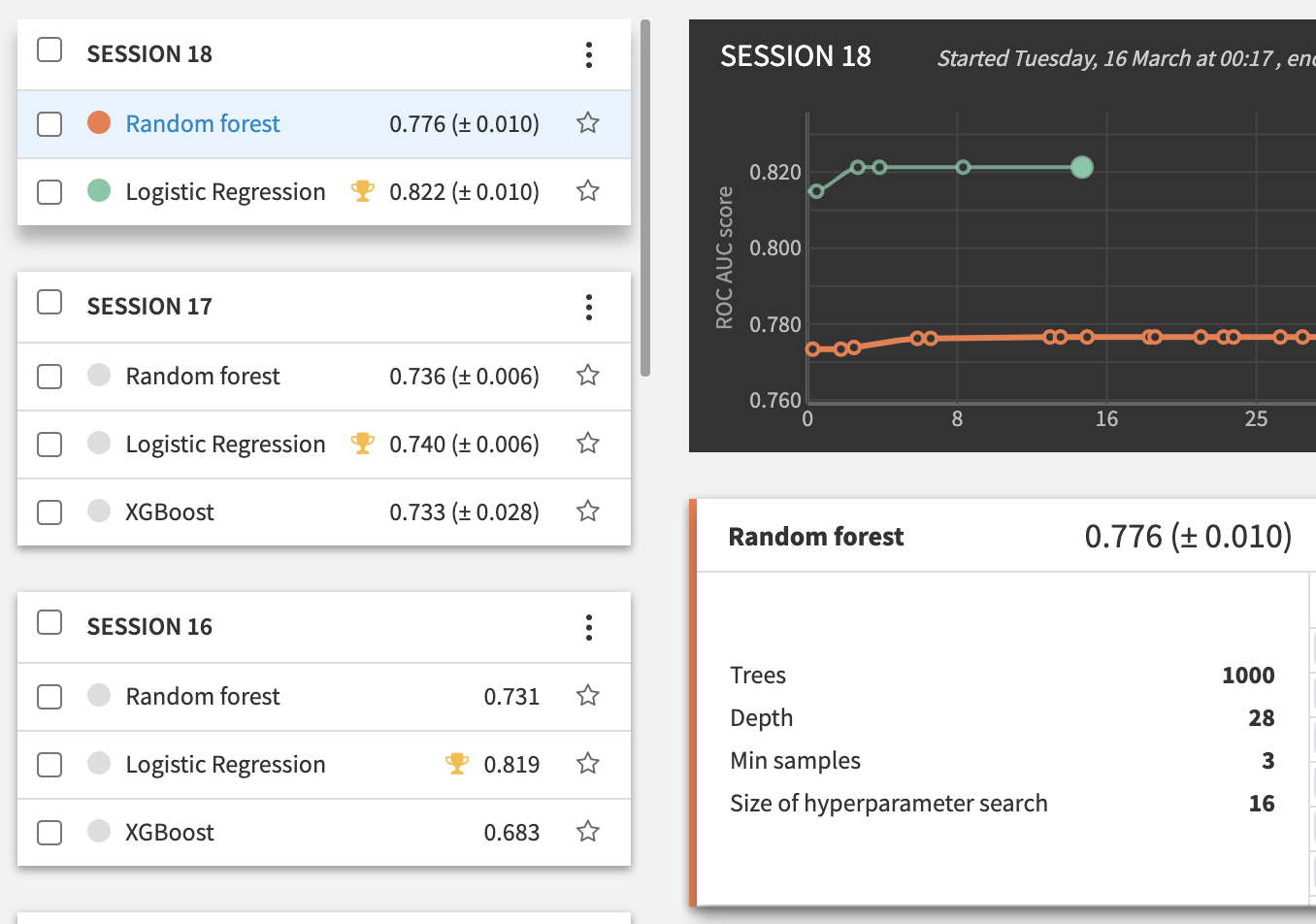Check the Session 16 XGBoost checkbox

pyautogui.click(x=49, y=833)
